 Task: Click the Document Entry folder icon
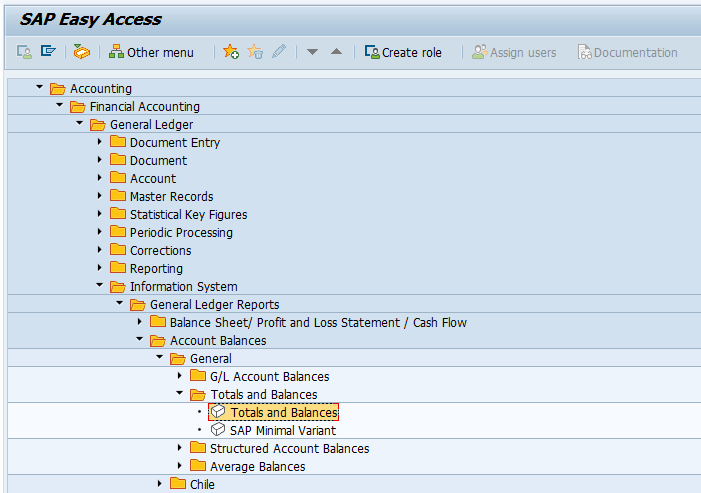coord(118,142)
